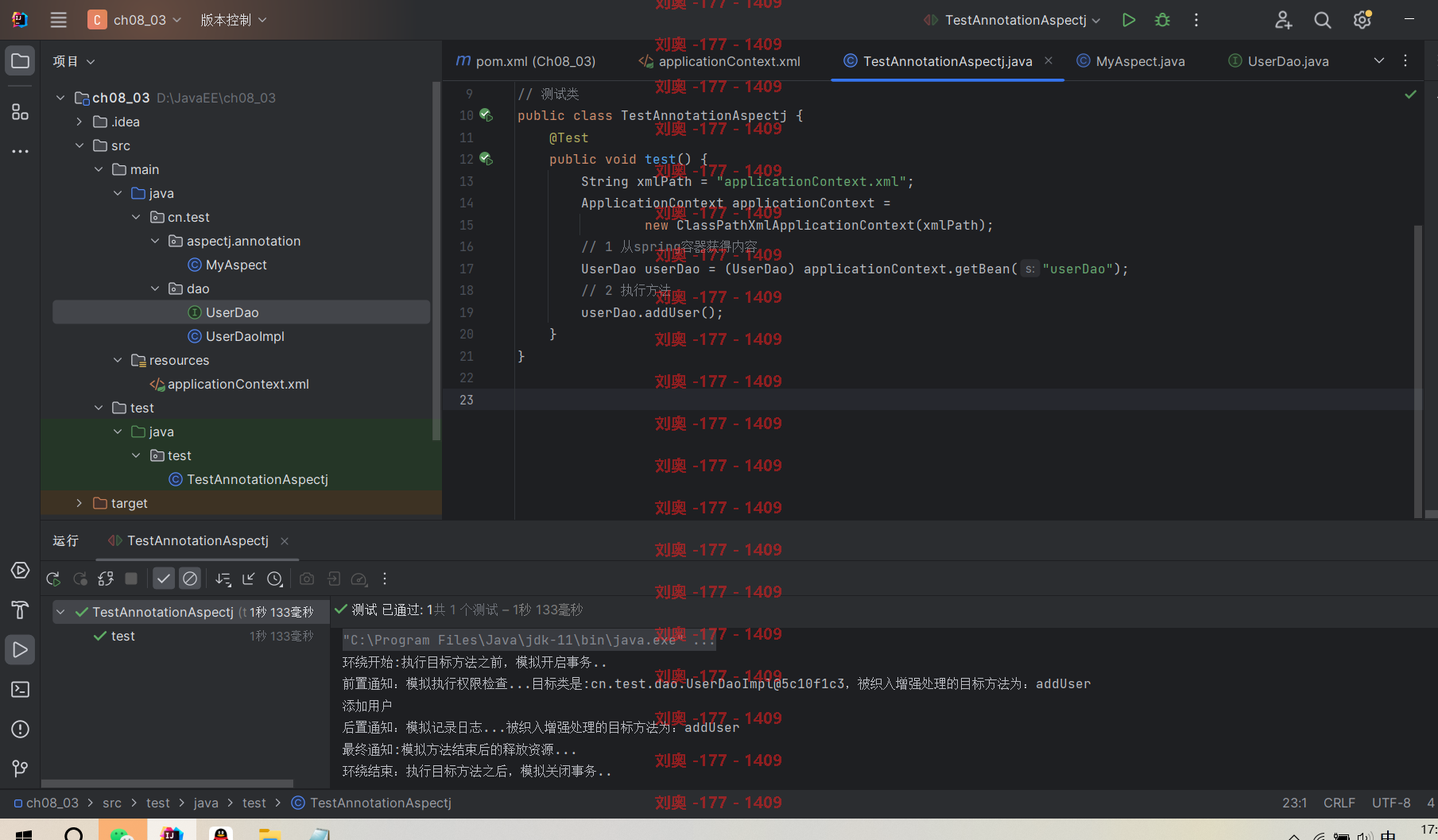The height and width of the screenshot is (840, 1438).
Task: Switch to MyAspect.java tab
Action: point(1131,61)
